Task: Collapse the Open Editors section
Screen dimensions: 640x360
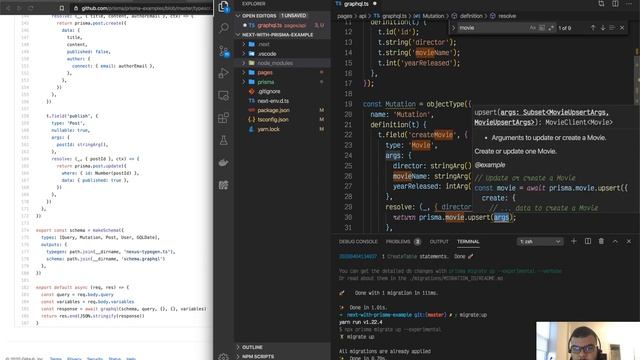Action: [282, 16]
